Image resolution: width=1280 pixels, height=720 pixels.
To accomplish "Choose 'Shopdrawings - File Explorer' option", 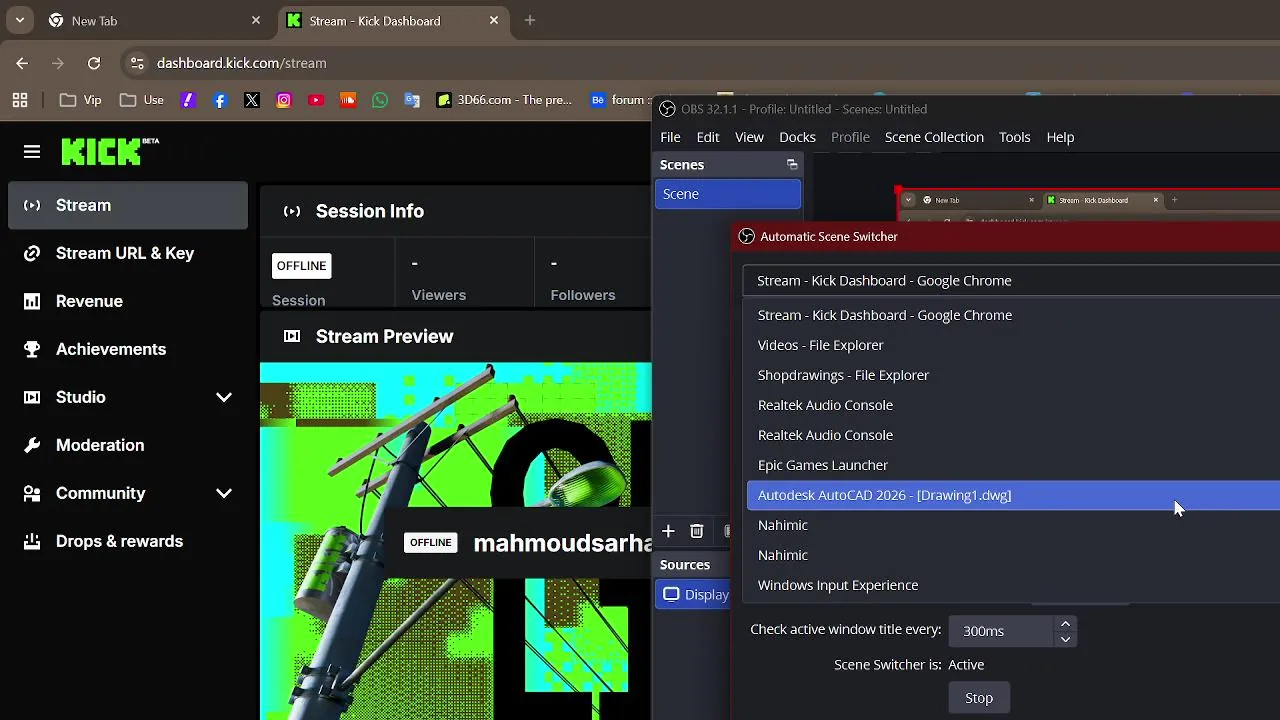I will tap(1013, 375).
